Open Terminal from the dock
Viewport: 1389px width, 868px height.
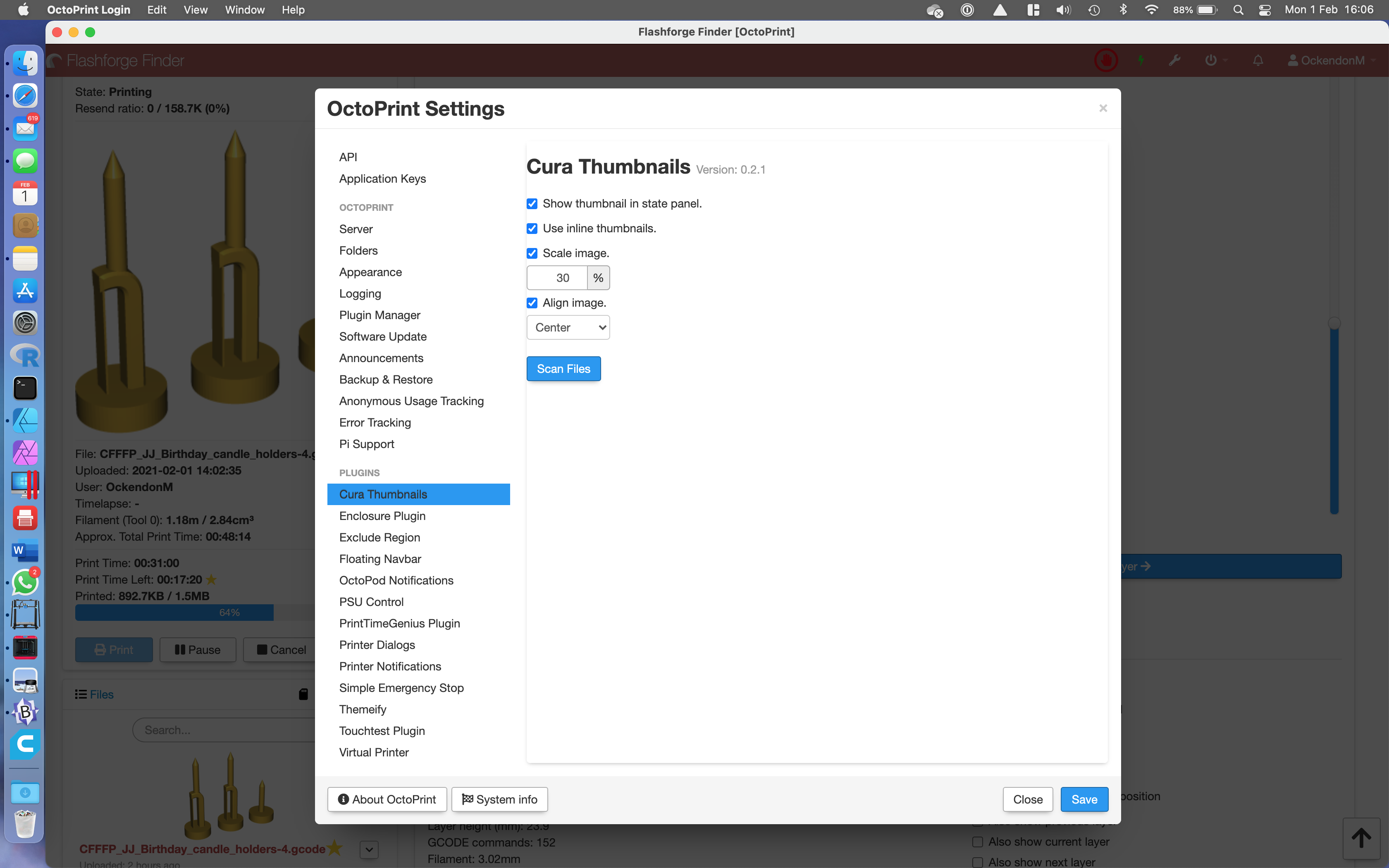pyautogui.click(x=25, y=388)
